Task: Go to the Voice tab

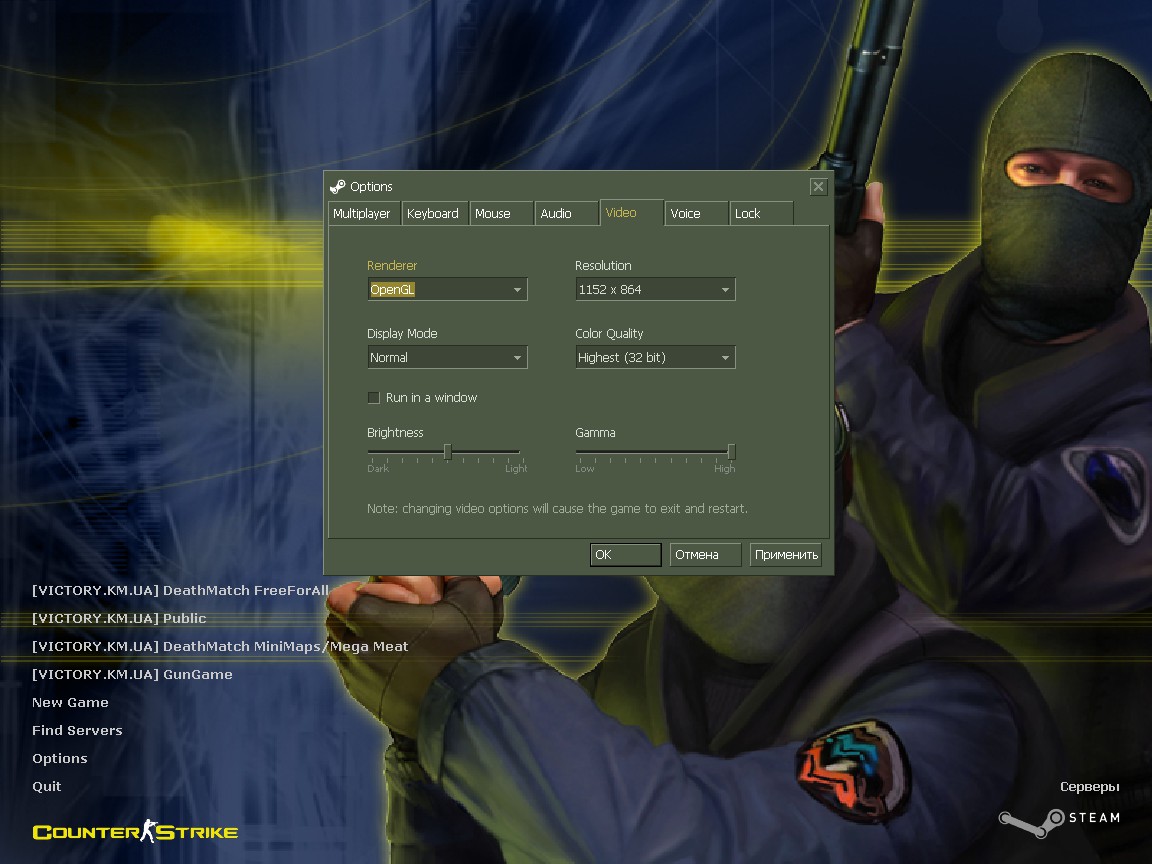Action: pyautogui.click(x=696, y=214)
